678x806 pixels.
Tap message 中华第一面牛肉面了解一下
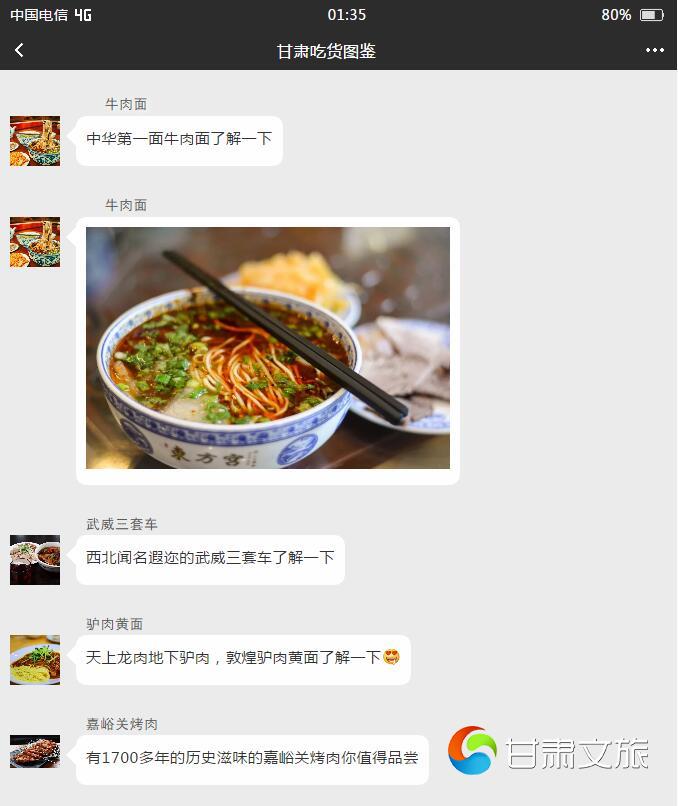click(179, 141)
